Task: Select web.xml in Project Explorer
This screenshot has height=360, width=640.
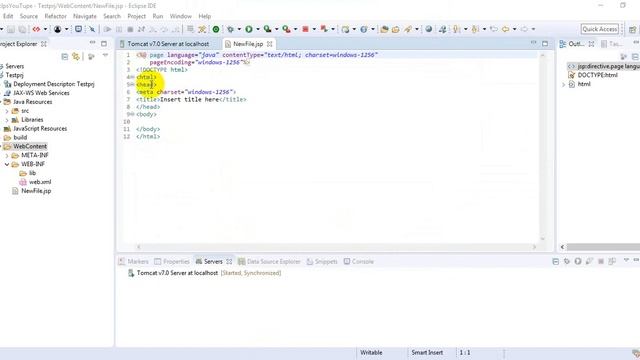Action: [36, 182]
